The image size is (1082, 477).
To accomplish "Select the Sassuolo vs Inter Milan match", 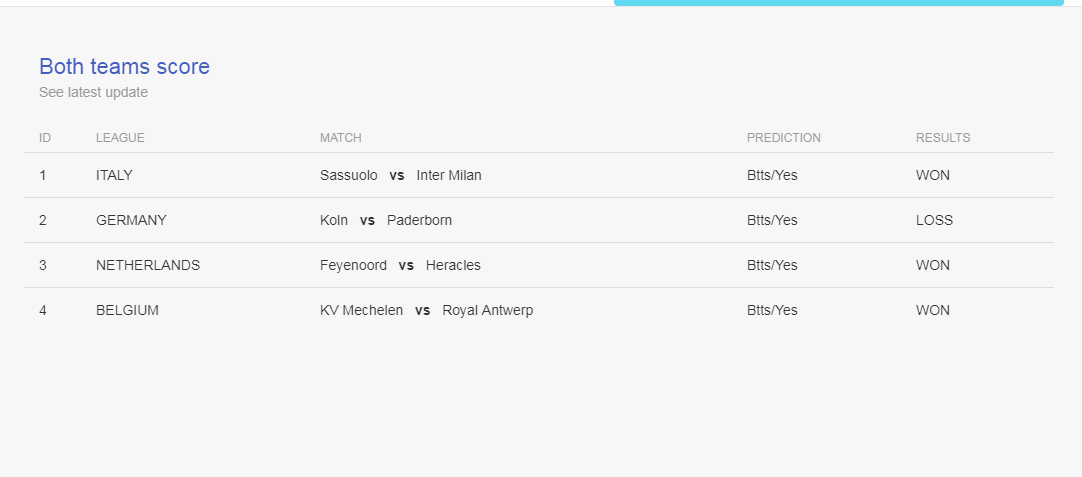I will click(x=400, y=175).
